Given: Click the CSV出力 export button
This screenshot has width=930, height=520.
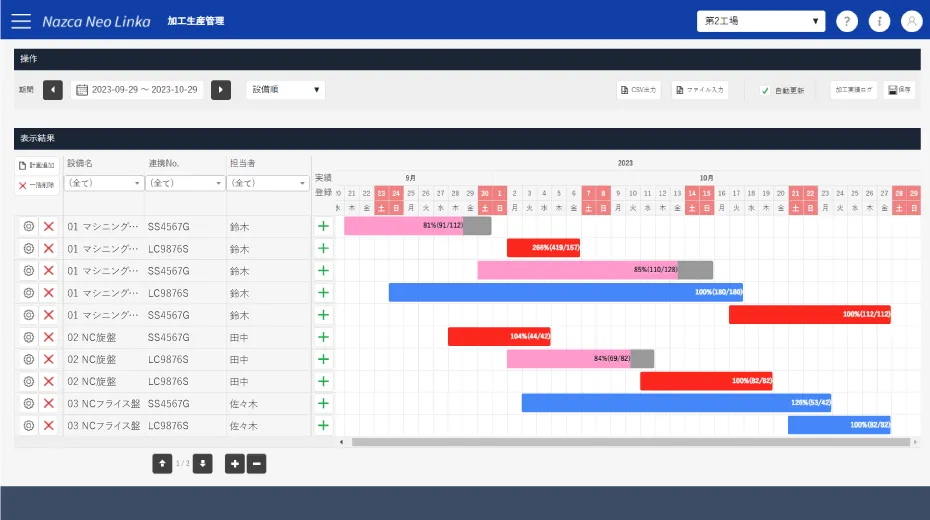Looking at the screenshot, I should pos(639,90).
